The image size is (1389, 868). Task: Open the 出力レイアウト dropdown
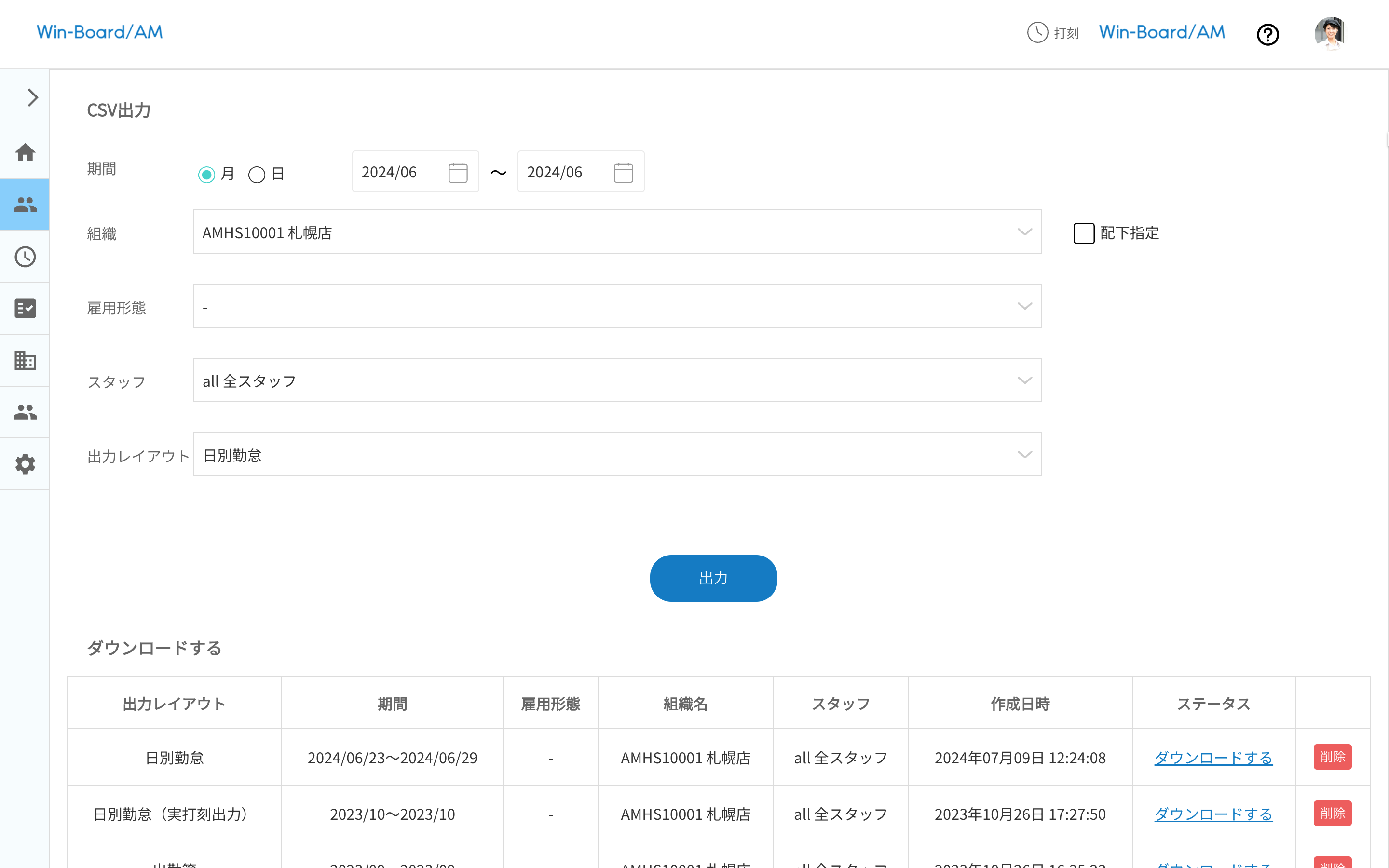[x=616, y=455]
